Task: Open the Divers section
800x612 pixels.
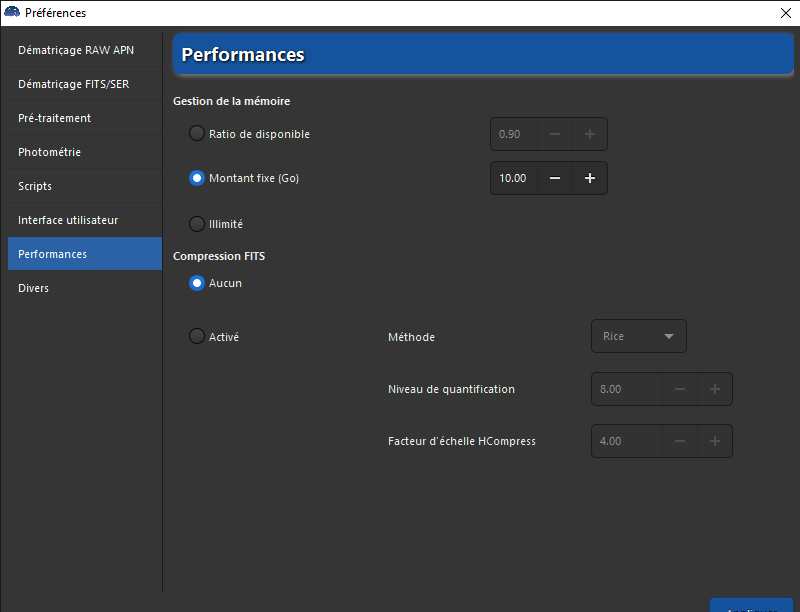Action: pos(85,288)
